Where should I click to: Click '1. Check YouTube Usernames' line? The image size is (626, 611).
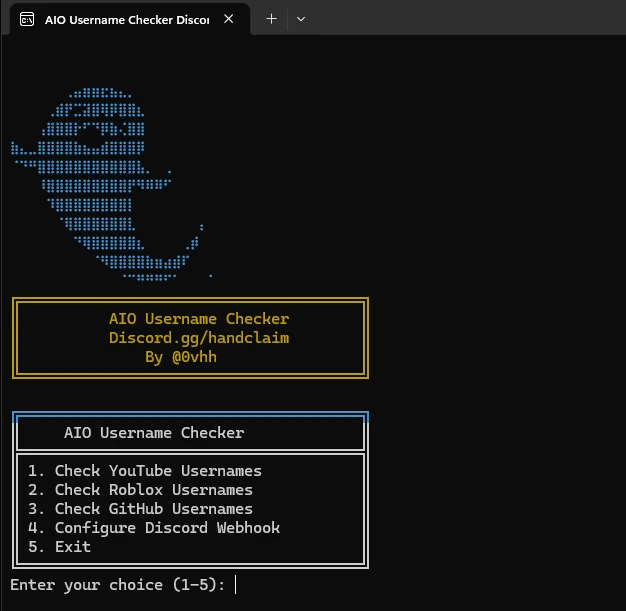(x=145, y=471)
